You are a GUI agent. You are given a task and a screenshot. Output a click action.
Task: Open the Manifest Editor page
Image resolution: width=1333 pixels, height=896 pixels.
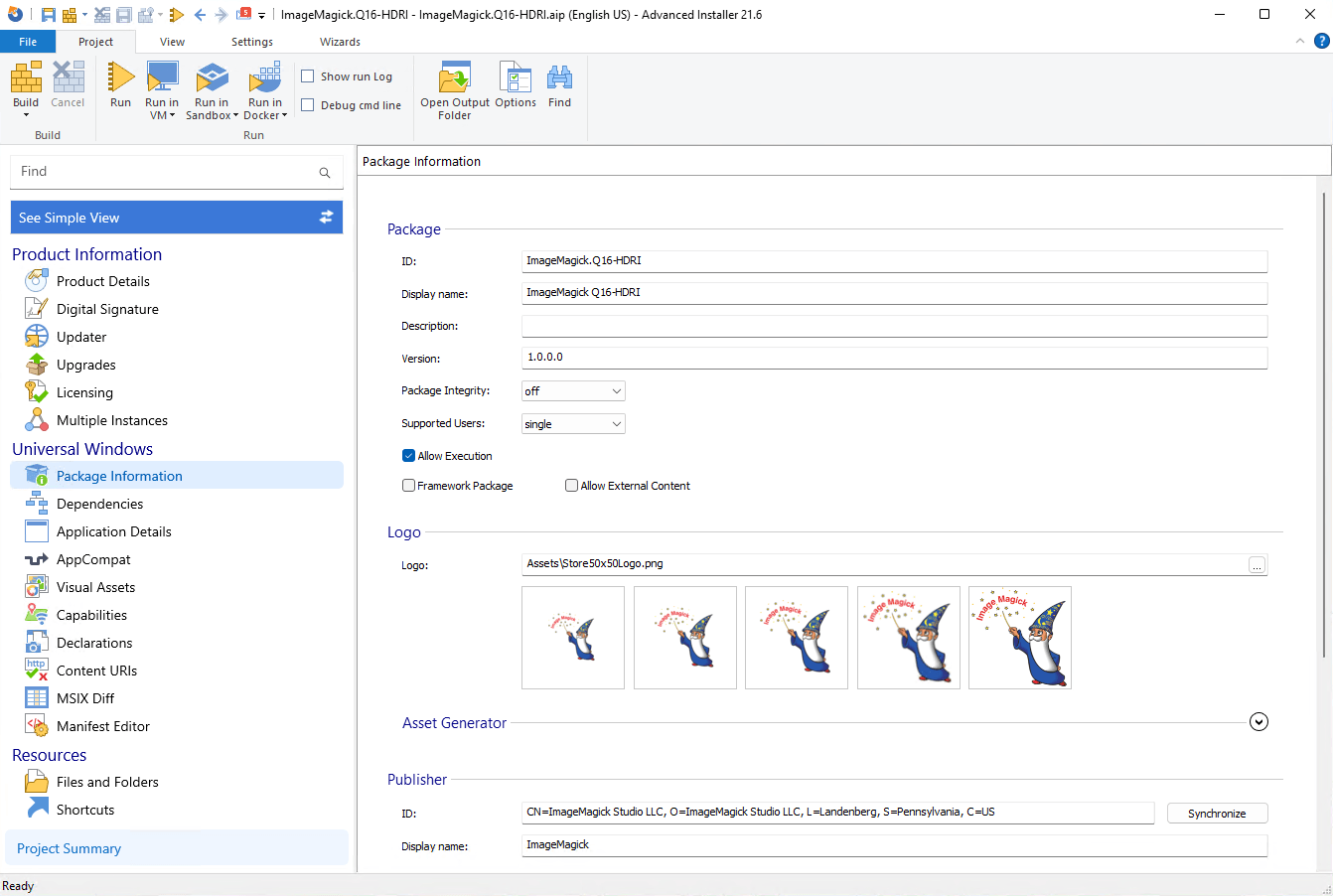(x=102, y=726)
